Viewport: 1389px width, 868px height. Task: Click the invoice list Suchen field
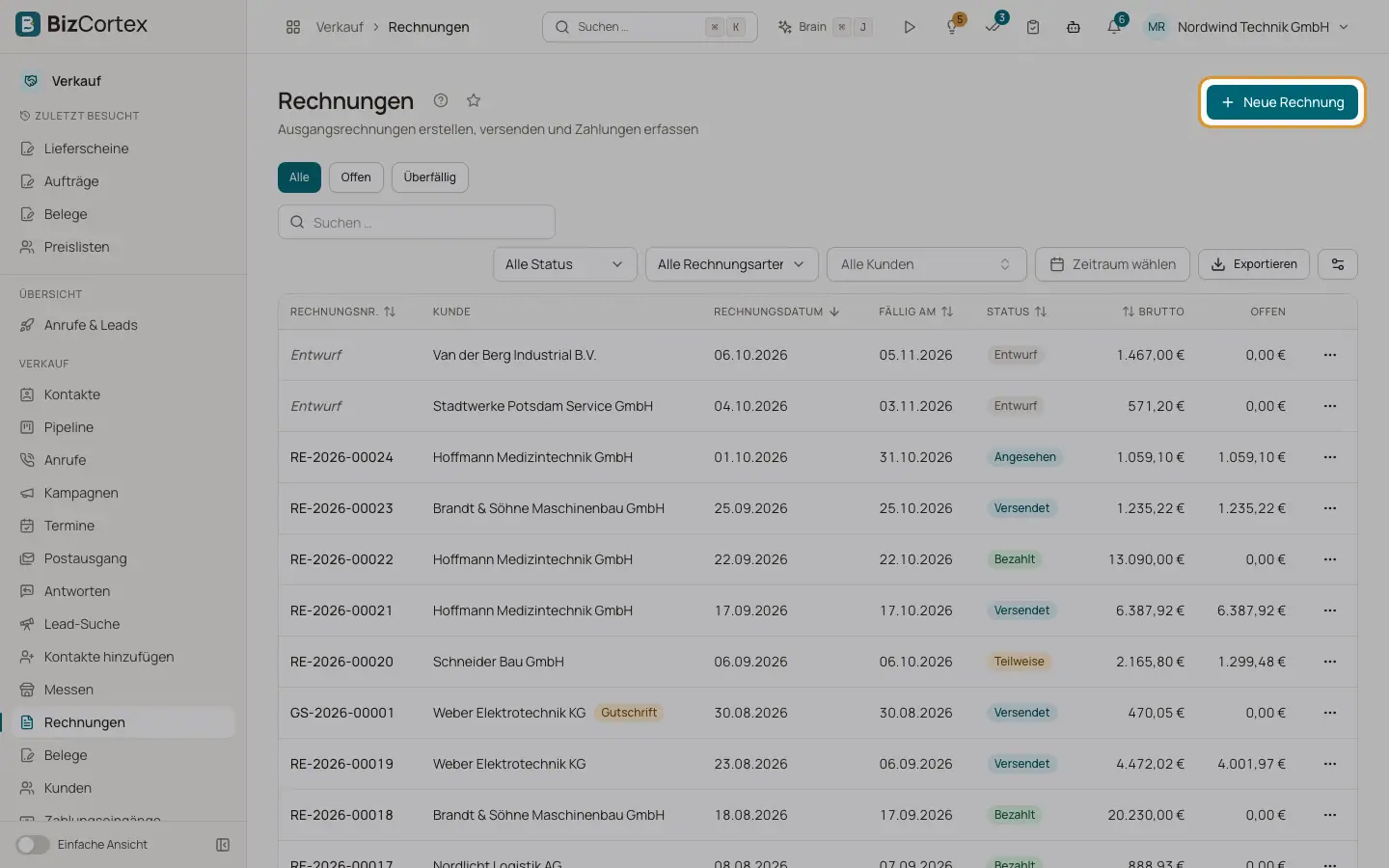417,222
